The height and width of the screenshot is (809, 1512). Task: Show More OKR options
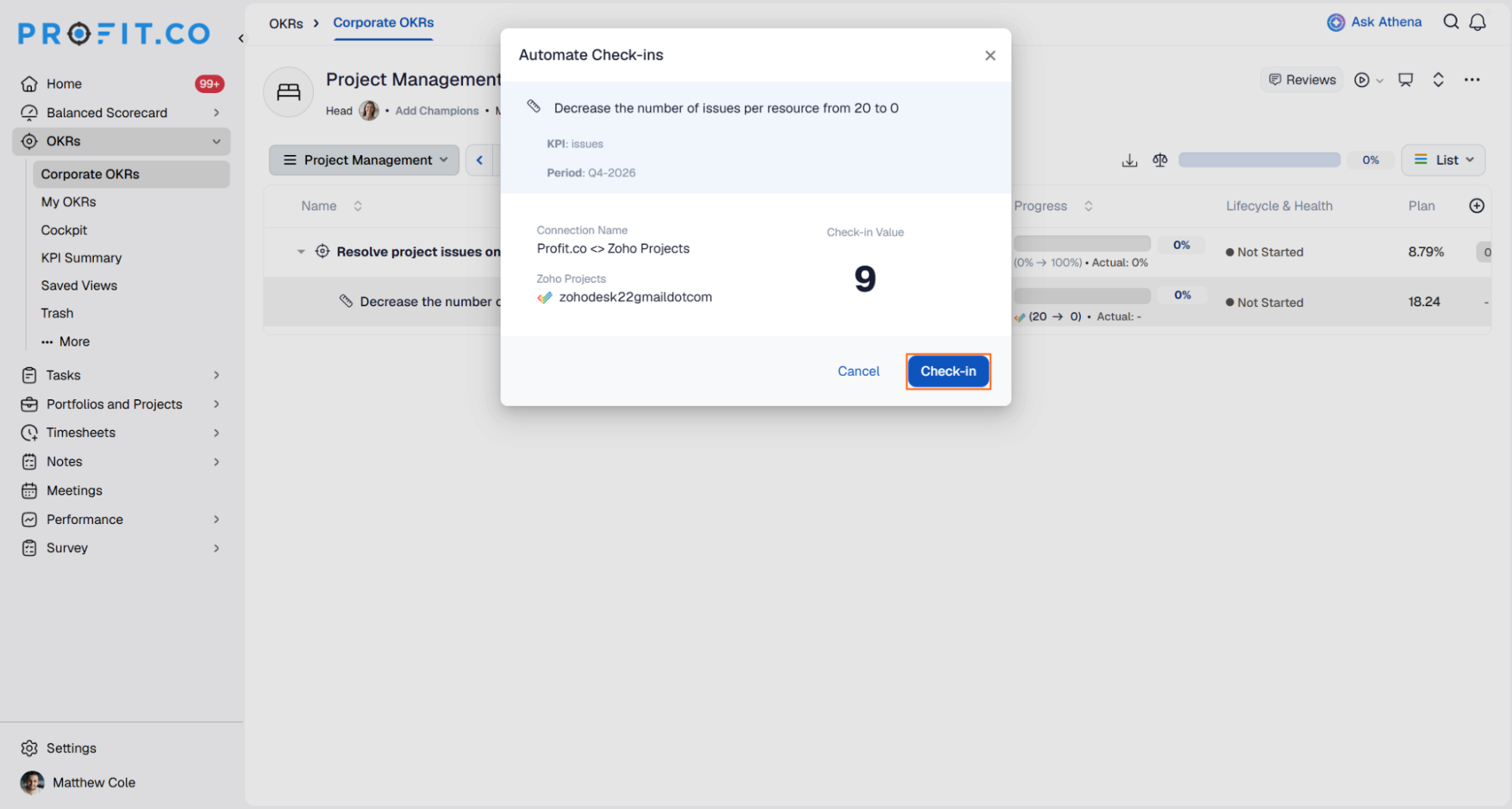[65, 342]
